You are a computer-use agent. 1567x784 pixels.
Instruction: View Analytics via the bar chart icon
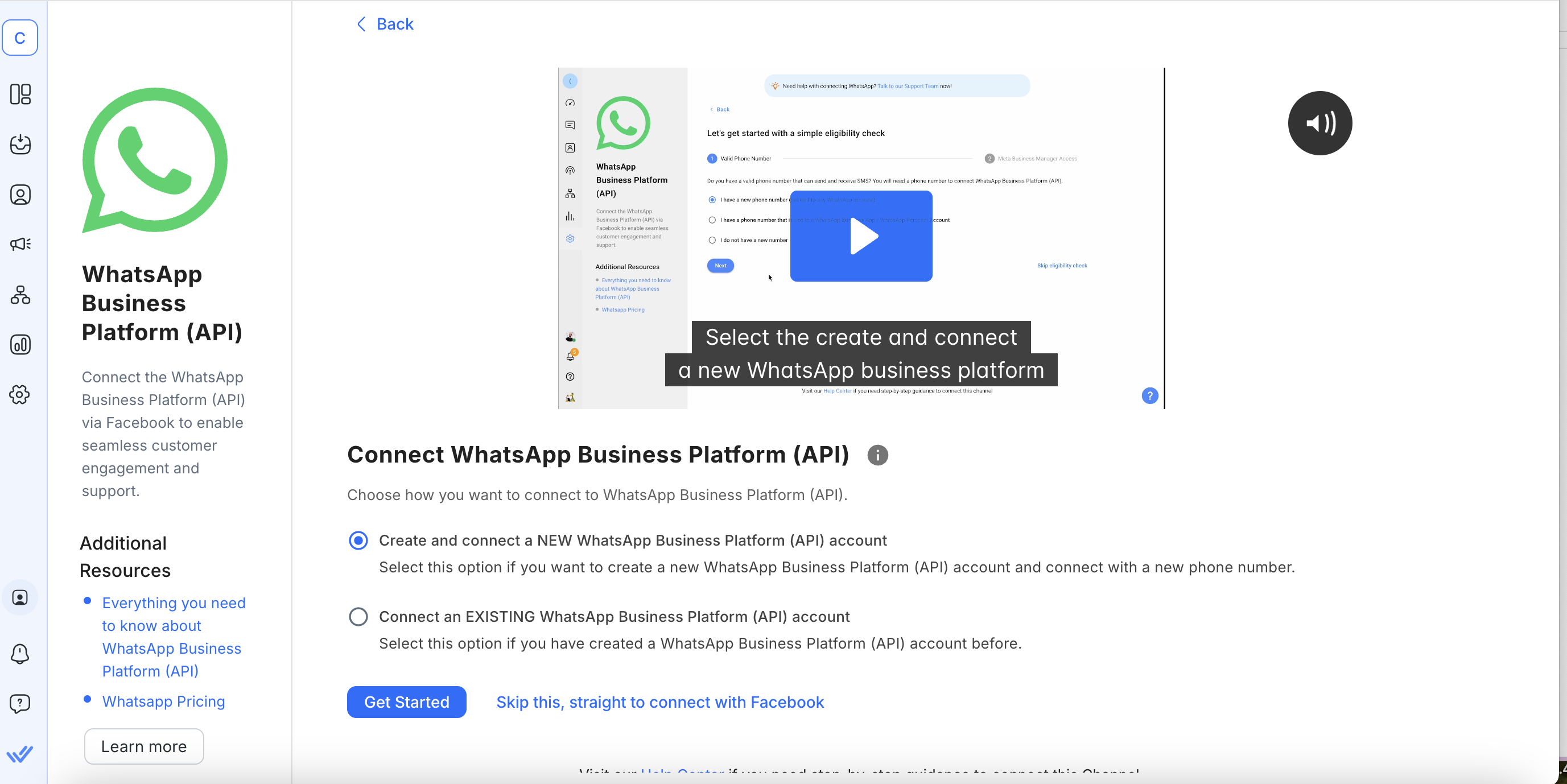[20, 344]
